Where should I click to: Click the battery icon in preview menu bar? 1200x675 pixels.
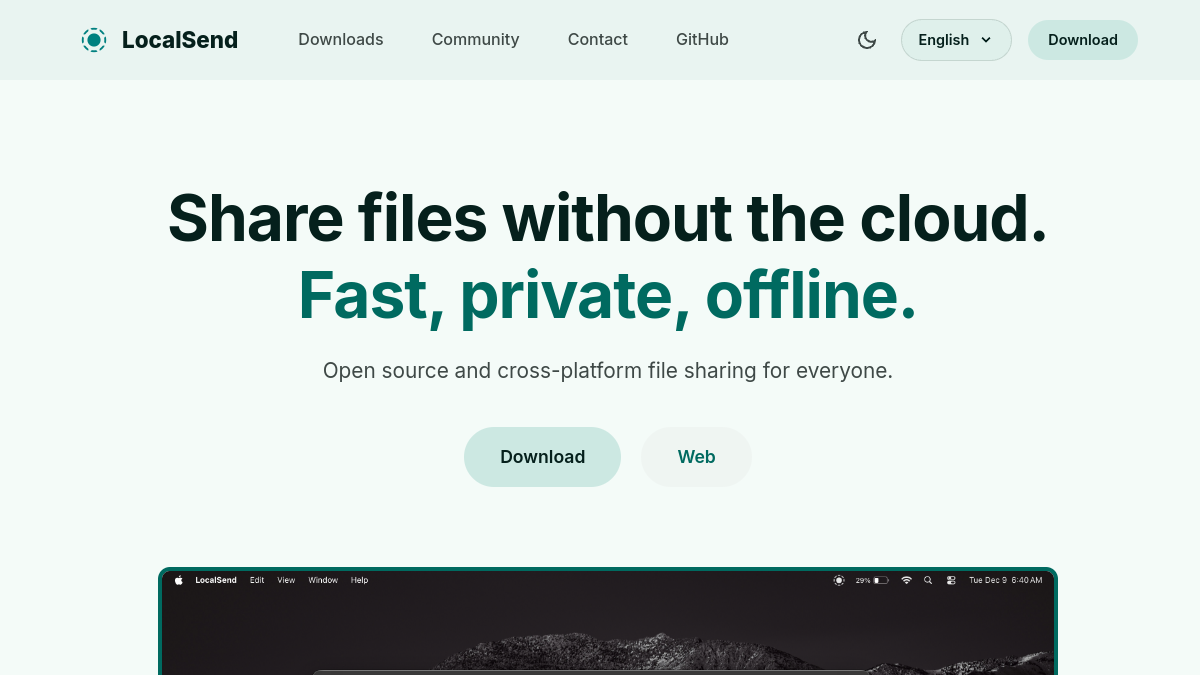point(881,580)
